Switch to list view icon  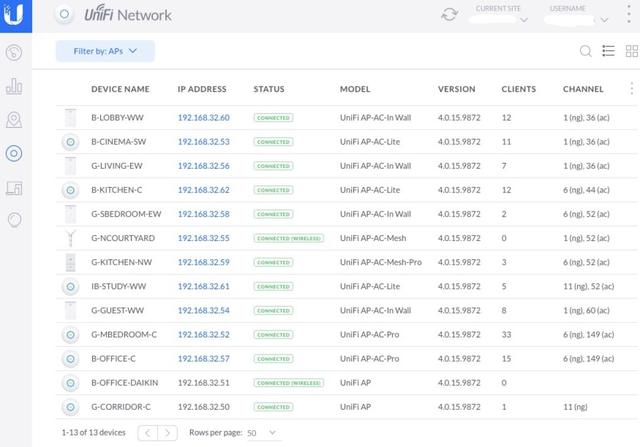[608, 51]
